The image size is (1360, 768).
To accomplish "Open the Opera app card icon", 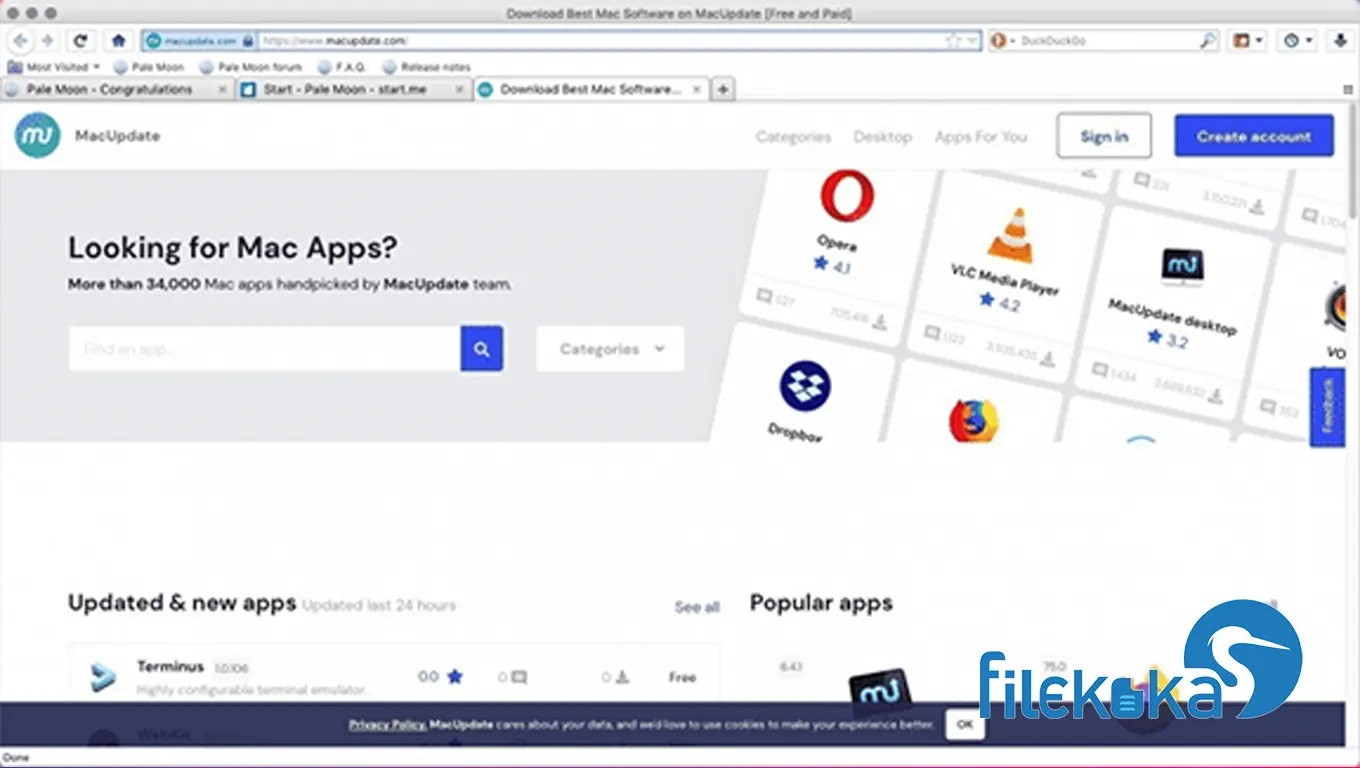I will 846,196.
